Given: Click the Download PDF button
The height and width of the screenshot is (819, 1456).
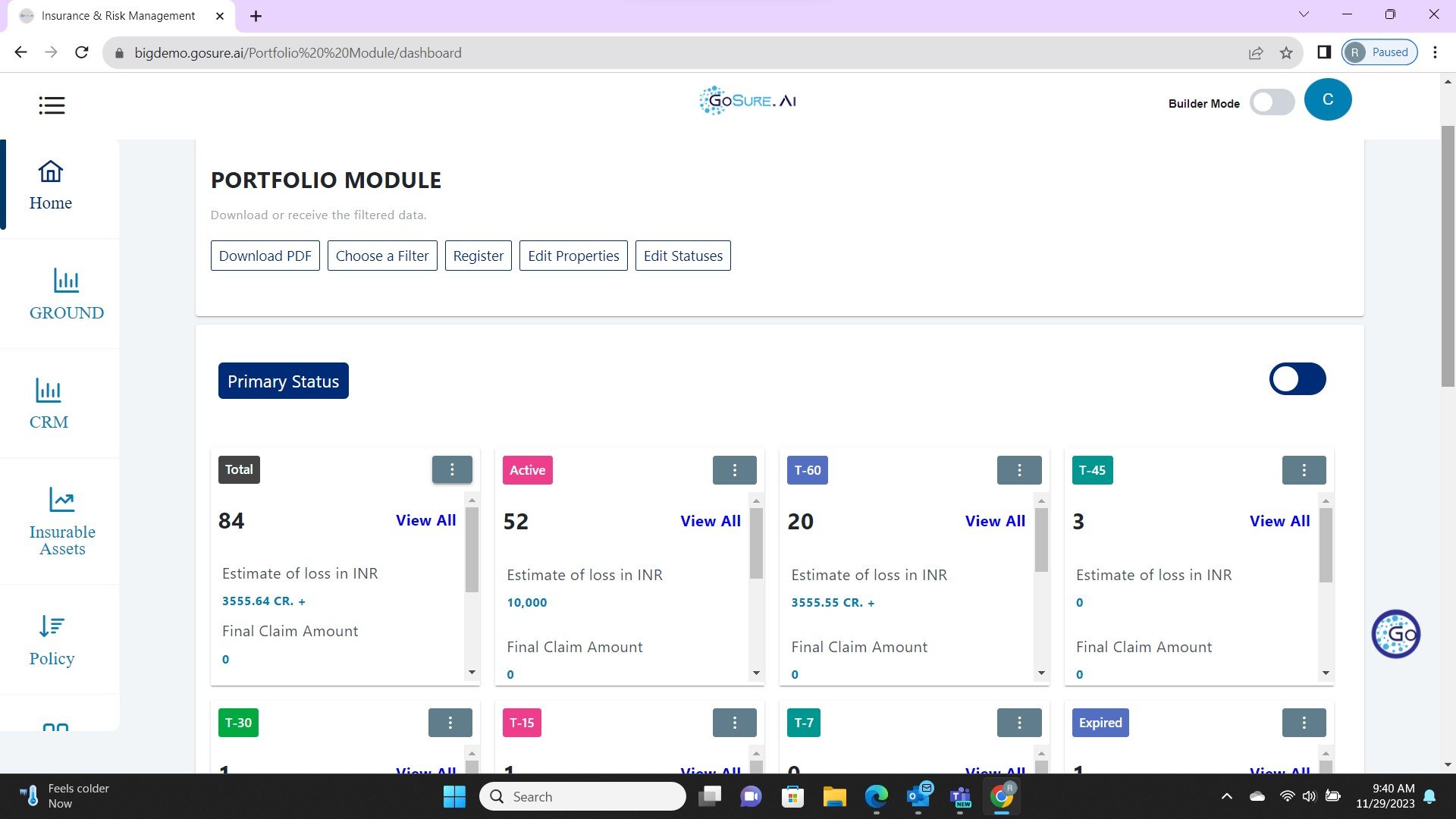Looking at the screenshot, I should click(x=265, y=256).
